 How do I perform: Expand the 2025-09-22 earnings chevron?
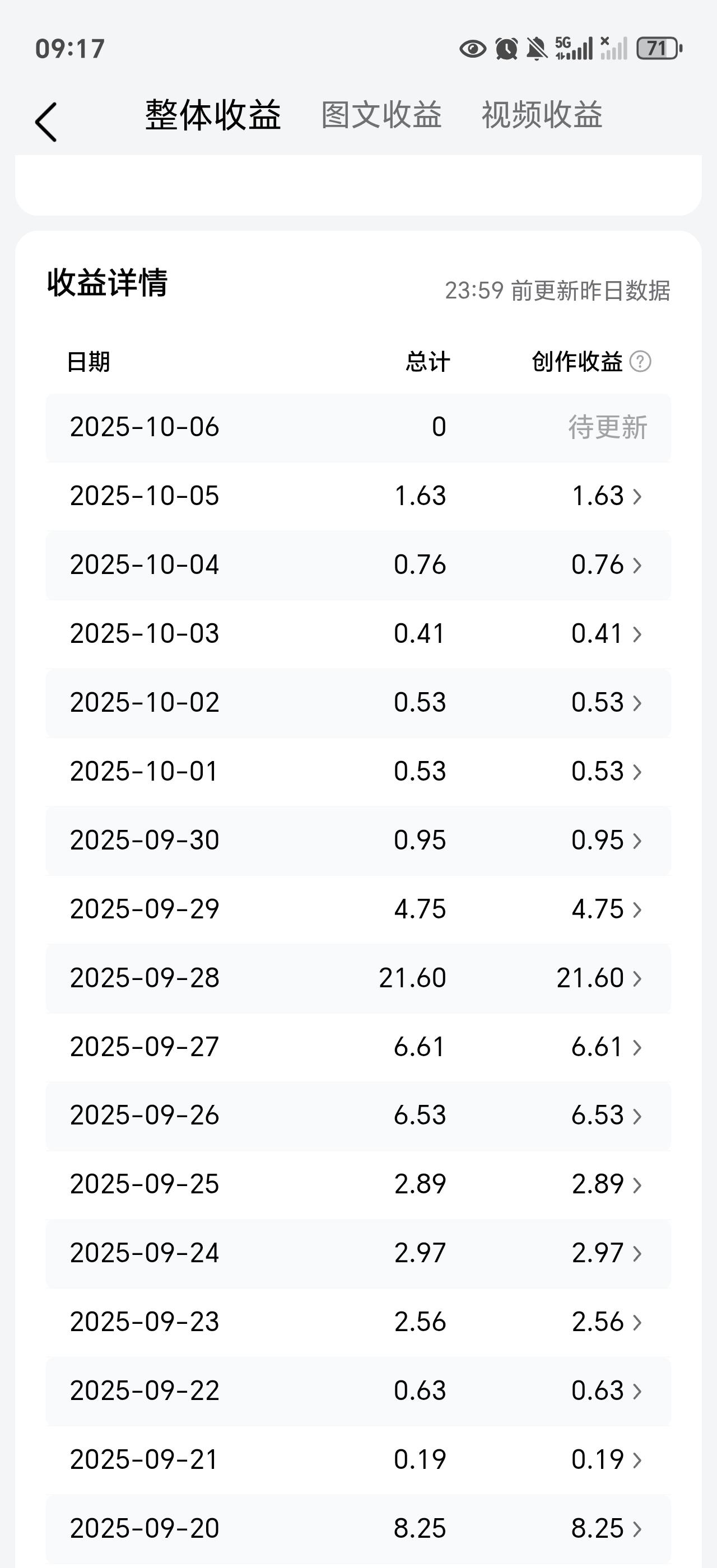(637, 1392)
